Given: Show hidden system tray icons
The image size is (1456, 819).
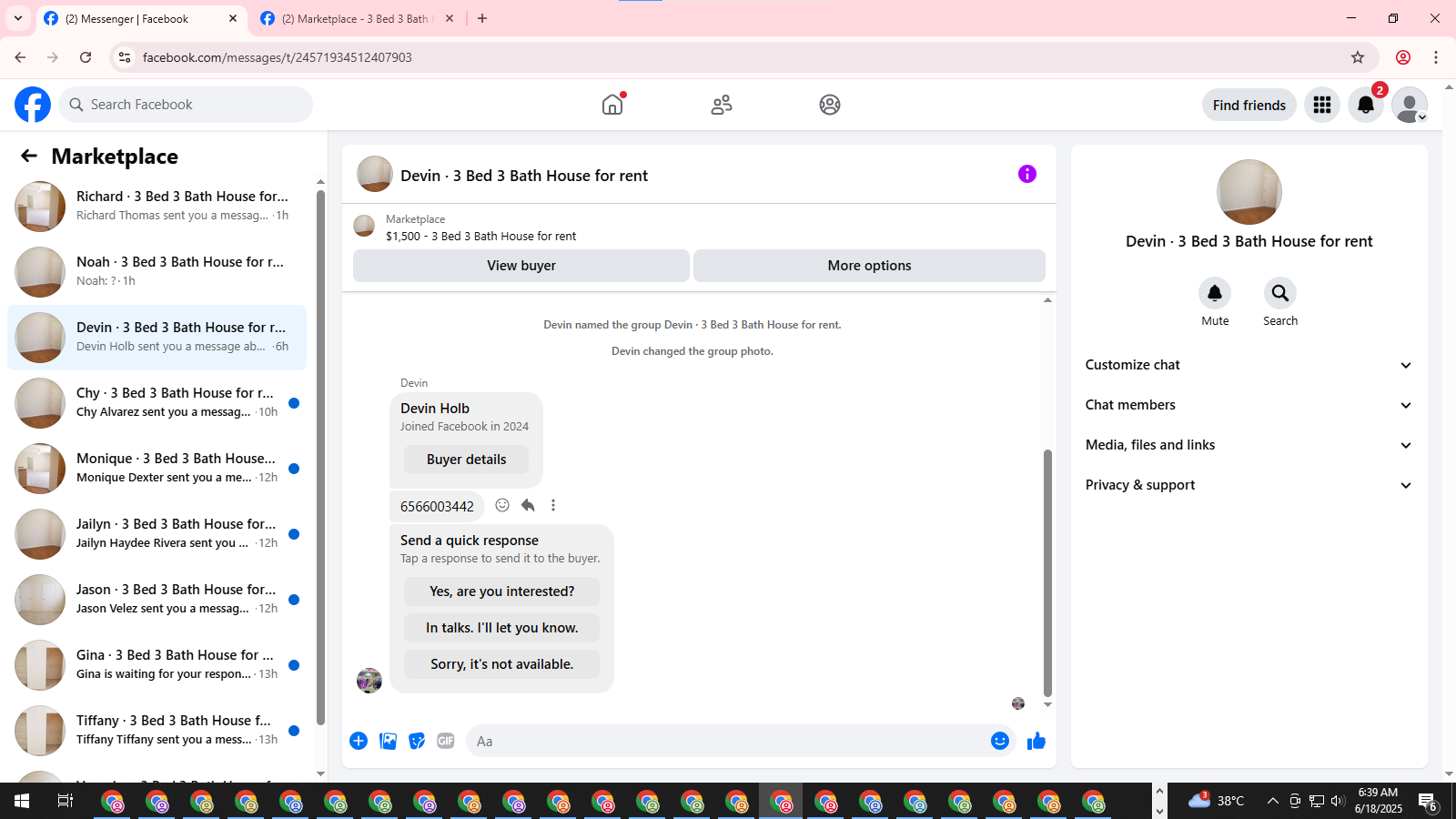Looking at the screenshot, I should (1272, 801).
